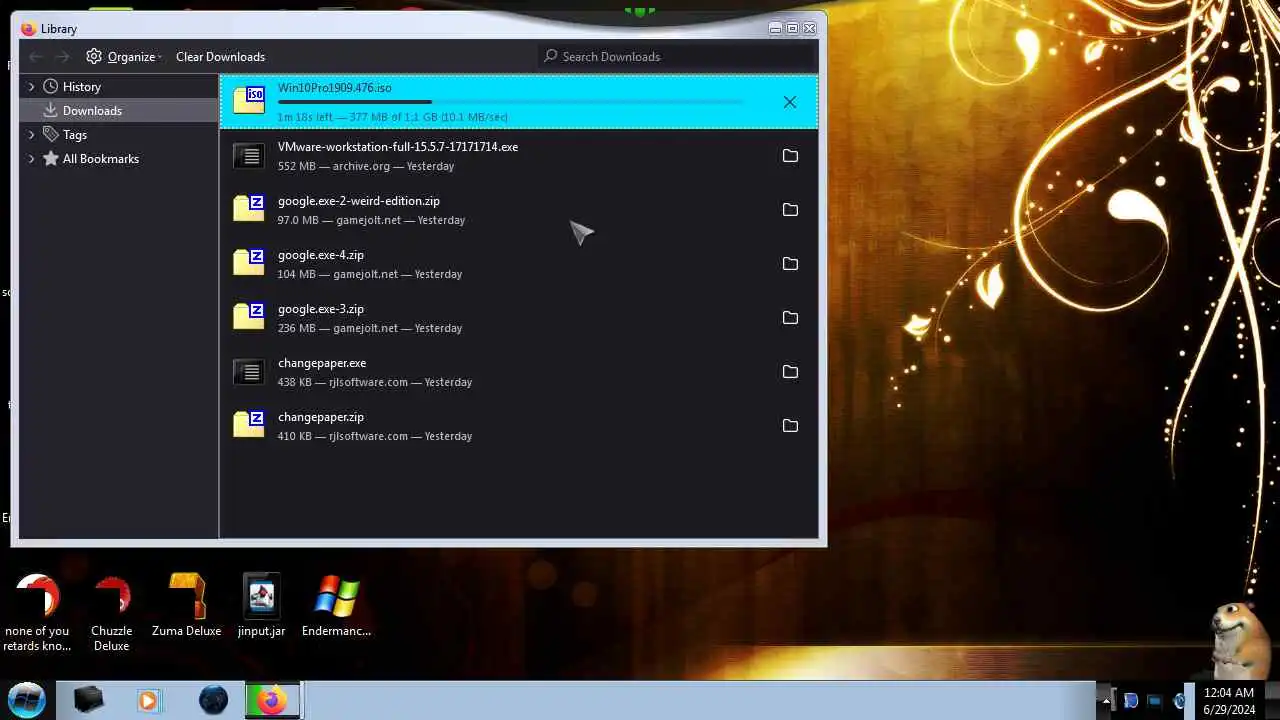Click the google.exe-3.zip file icon

[249, 316]
